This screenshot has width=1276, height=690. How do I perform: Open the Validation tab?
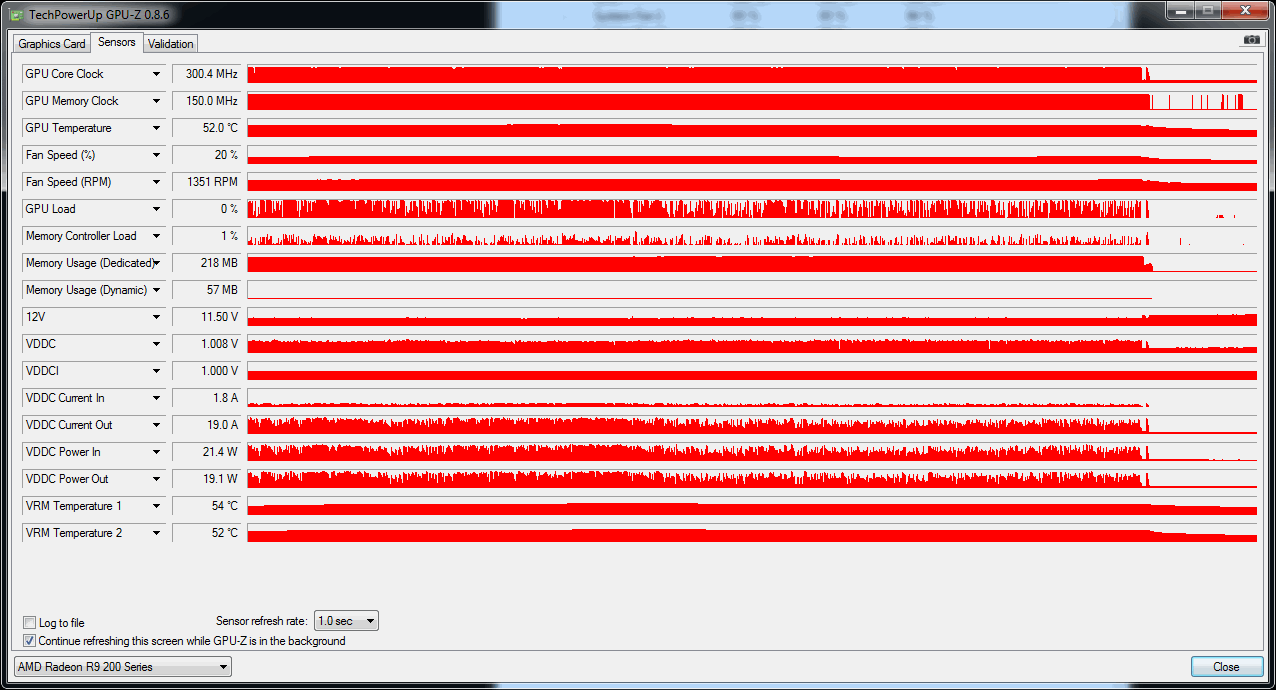(x=171, y=44)
